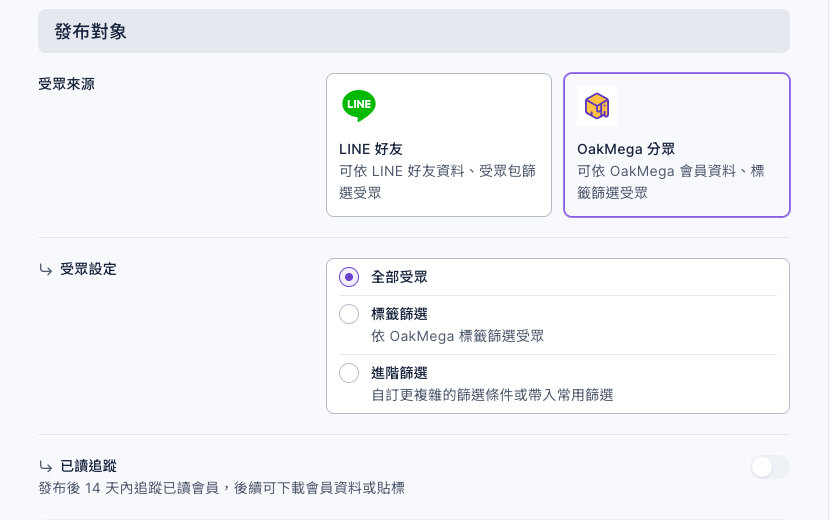The width and height of the screenshot is (830, 520).
Task: Click text 依 OakMega 標籤篩選受眾
Action: (x=457, y=336)
